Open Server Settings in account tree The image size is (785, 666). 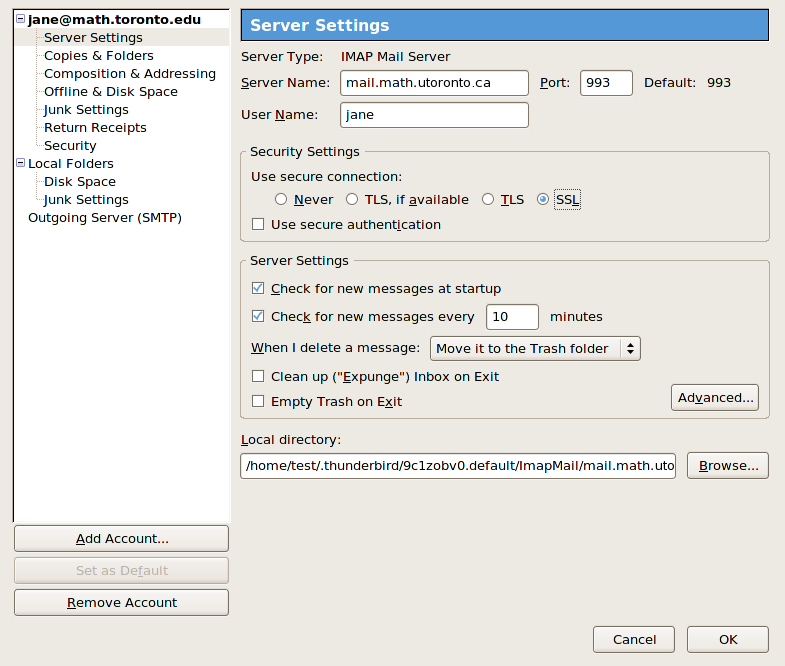(93, 38)
